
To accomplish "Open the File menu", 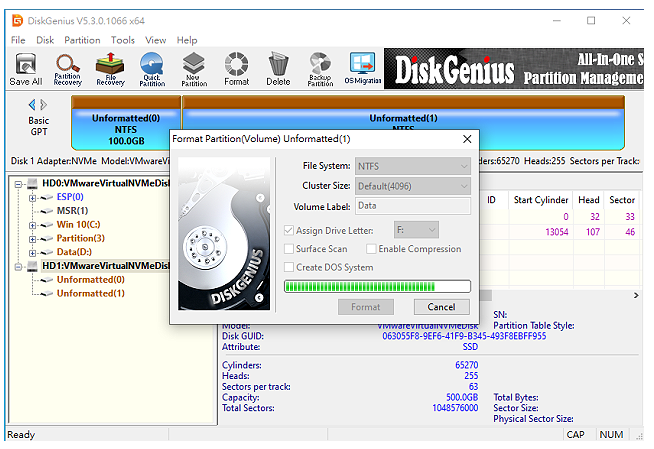I will pos(18,40).
